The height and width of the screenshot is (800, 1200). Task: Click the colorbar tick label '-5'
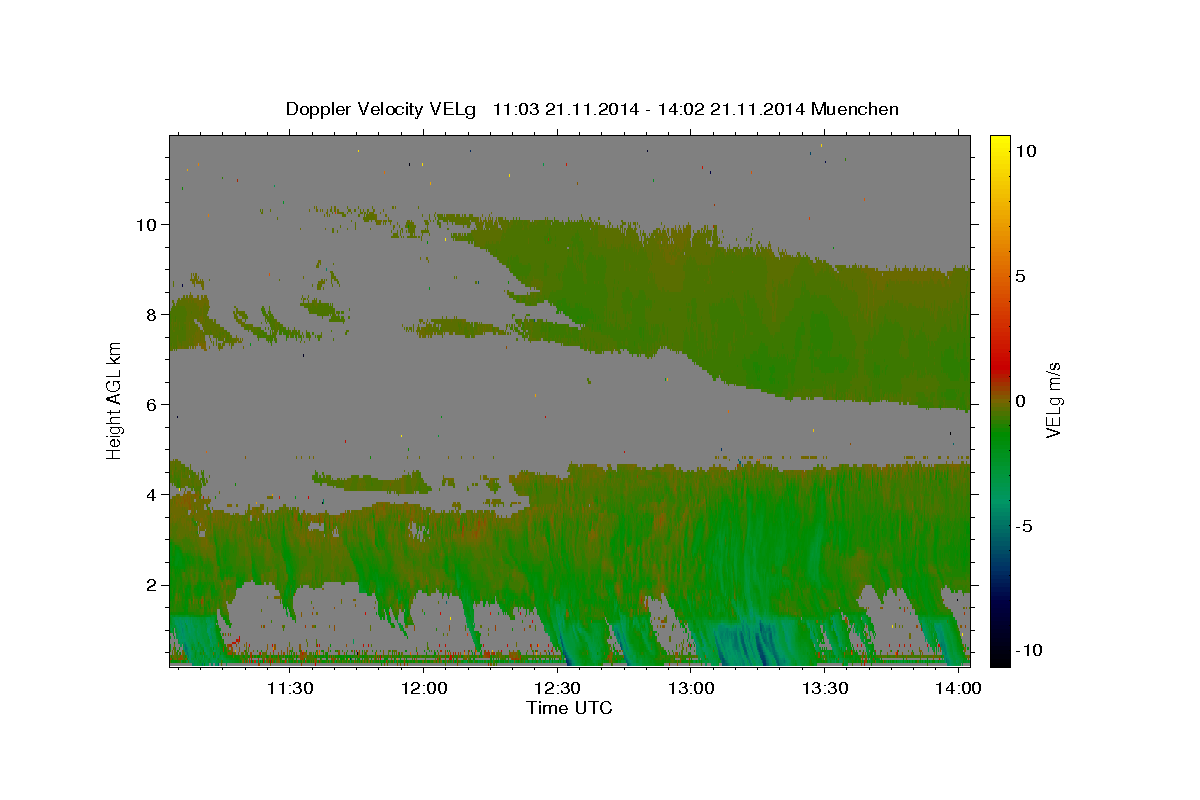tap(1026, 526)
